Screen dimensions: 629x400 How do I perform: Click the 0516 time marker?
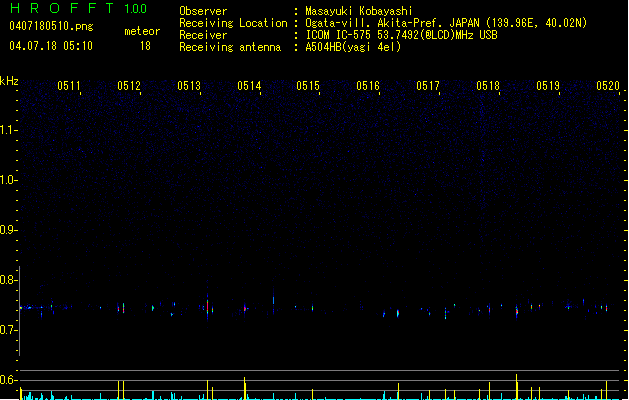coord(368,86)
